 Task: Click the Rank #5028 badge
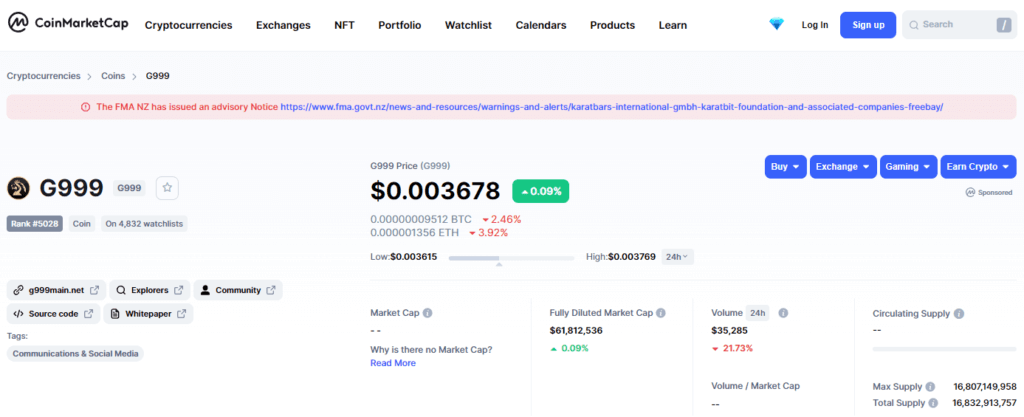click(x=35, y=224)
